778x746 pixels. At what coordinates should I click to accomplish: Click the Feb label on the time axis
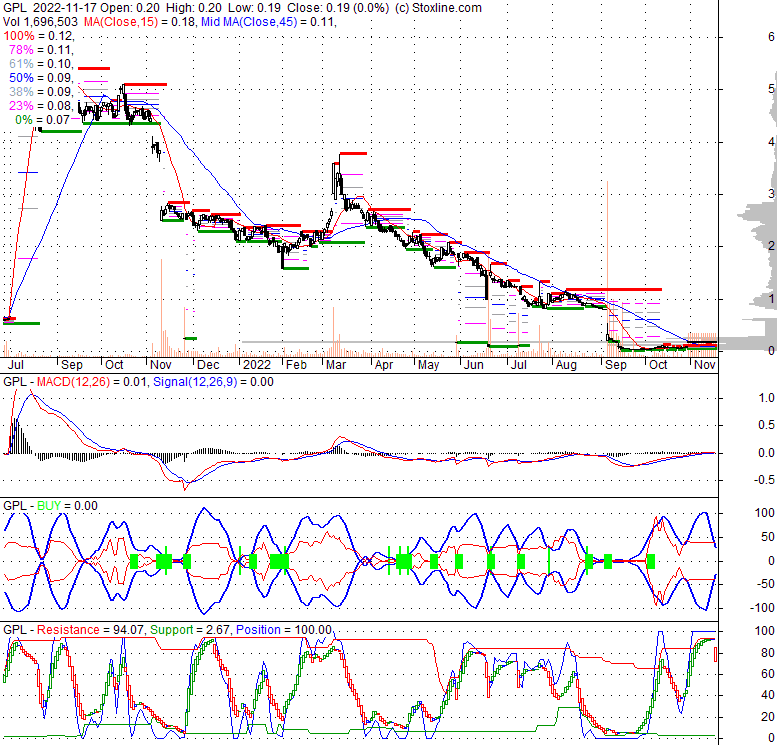point(296,365)
